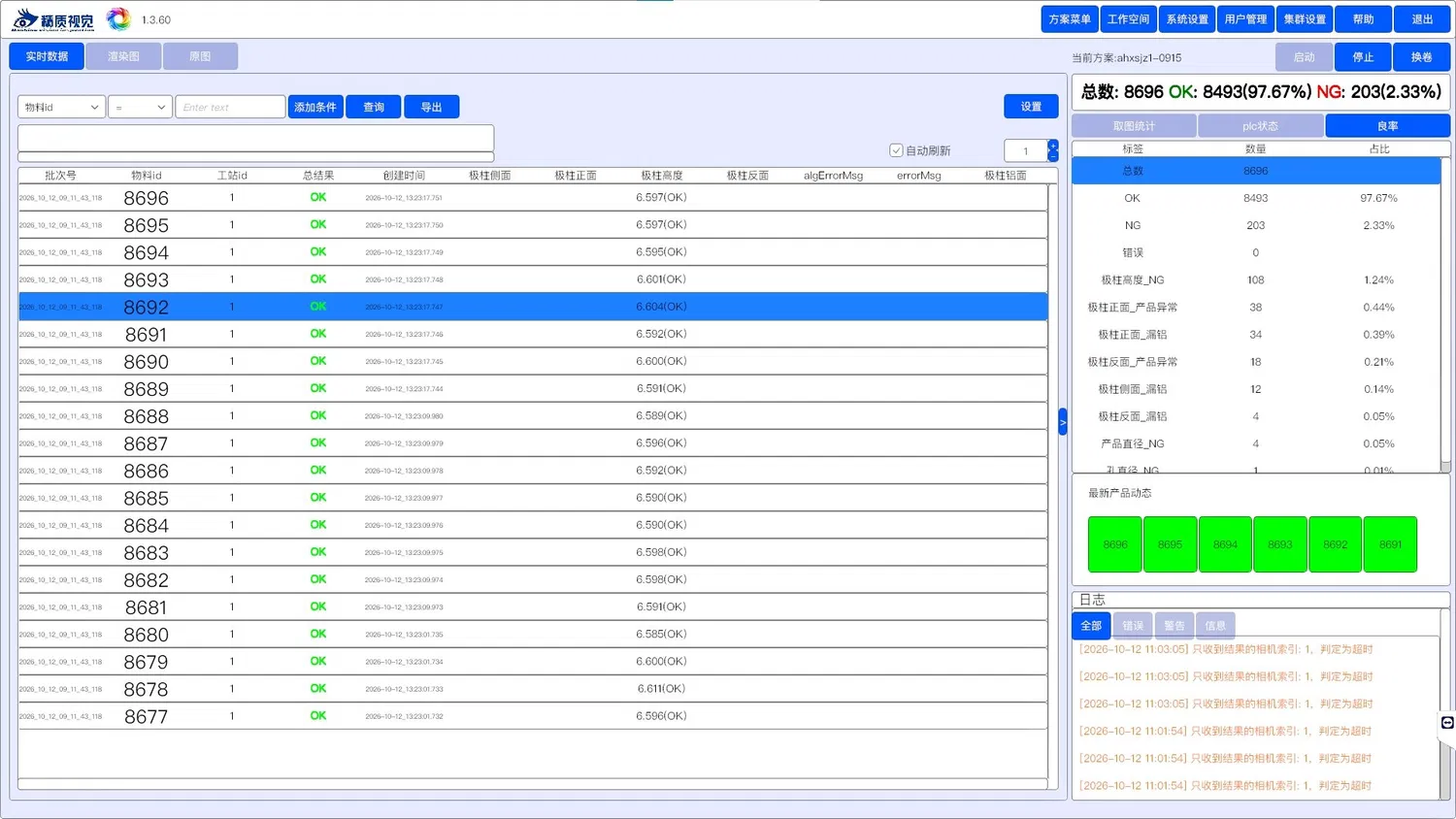
Task: Switch to the 取图统计 tab
Action: click(x=1134, y=126)
